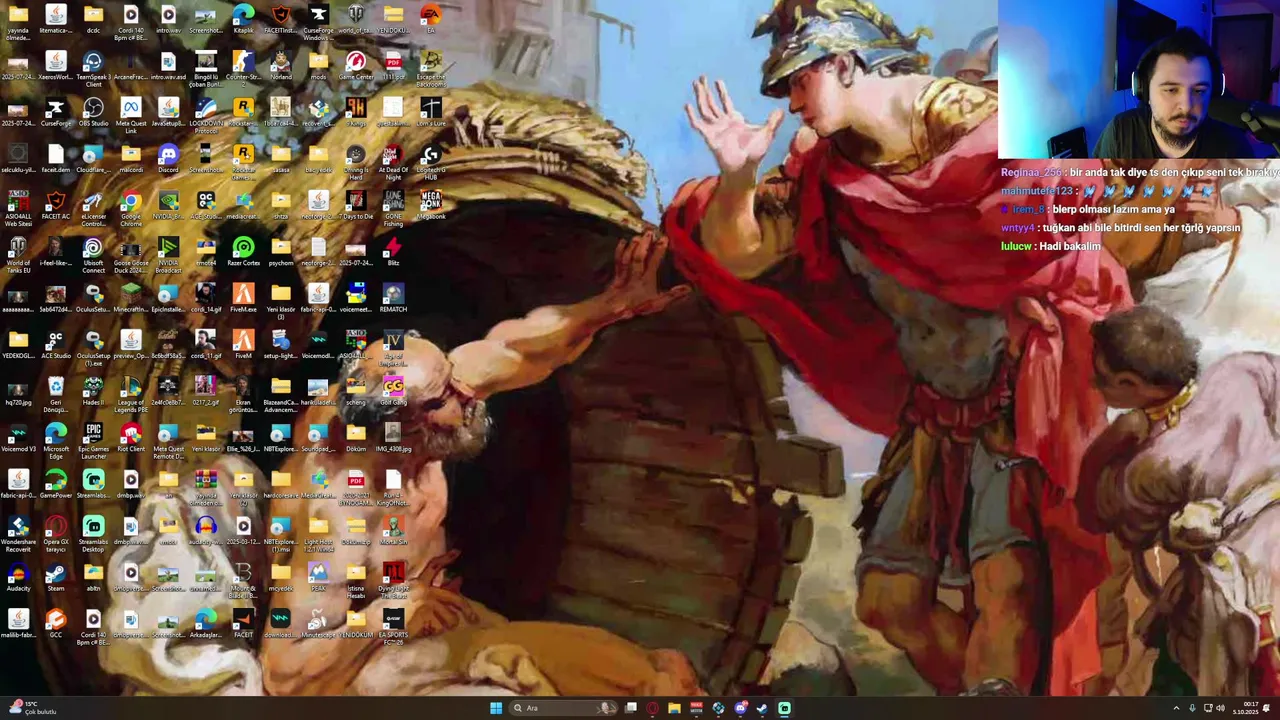Image resolution: width=1280 pixels, height=720 pixels.
Task: Select the Geri Dönüşüm recycle bin
Action: point(55,394)
